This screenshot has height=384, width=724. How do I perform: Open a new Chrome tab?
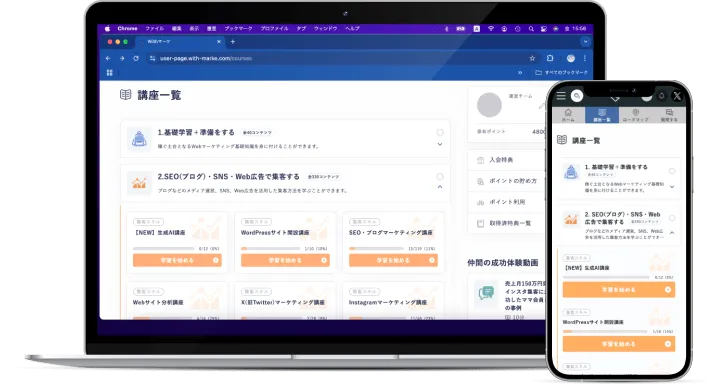point(233,42)
